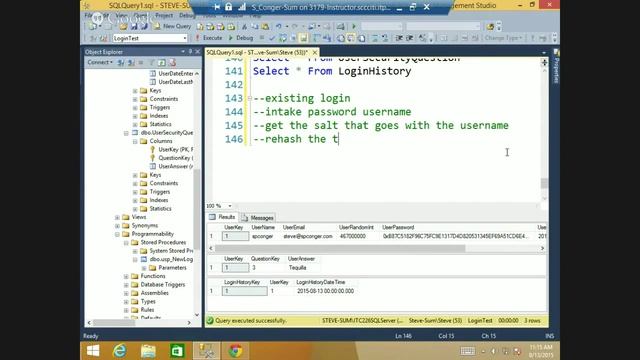Select the dbo.usp_NewLogin stored procedure
The width and height of the screenshot is (640, 360).
click(x=167, y=259)
